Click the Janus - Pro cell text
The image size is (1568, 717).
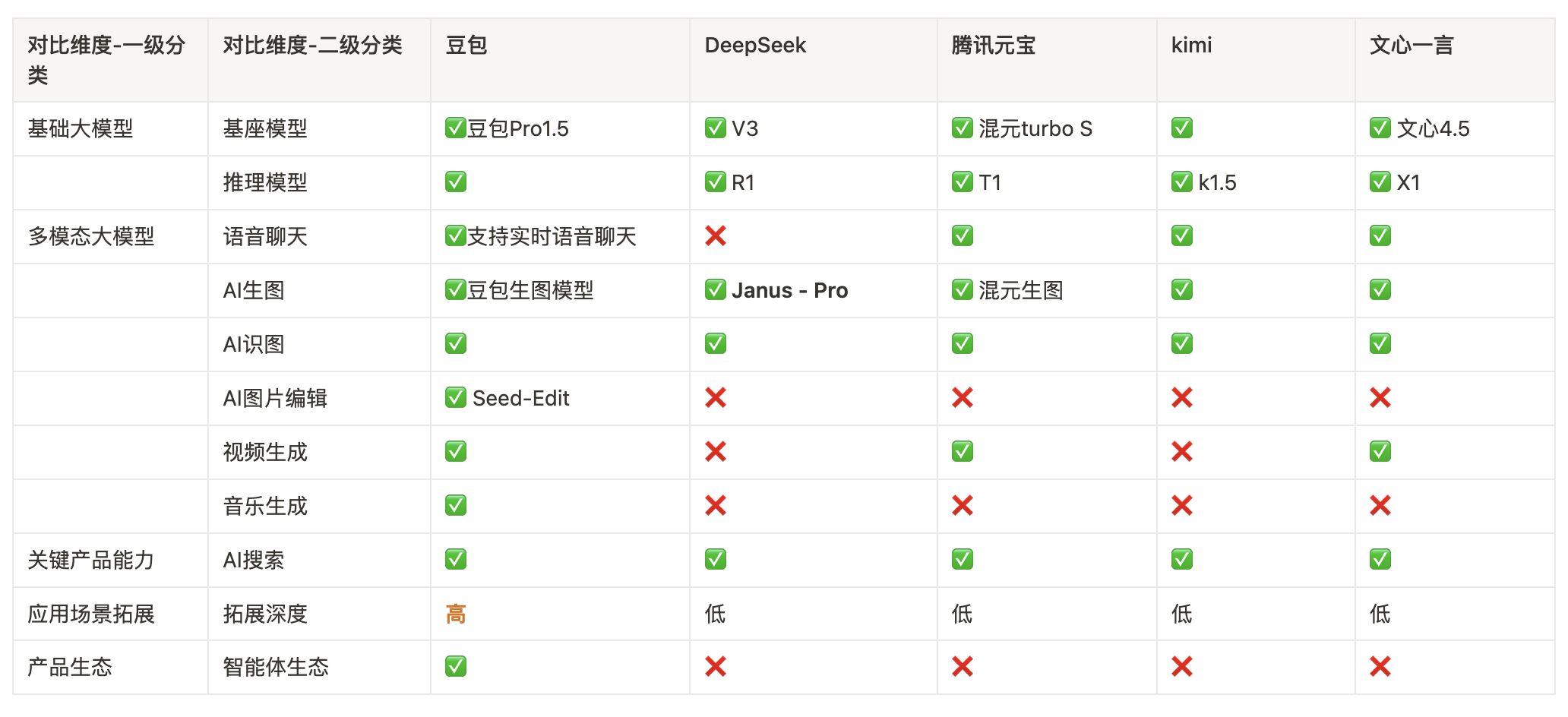coord(789,290)
